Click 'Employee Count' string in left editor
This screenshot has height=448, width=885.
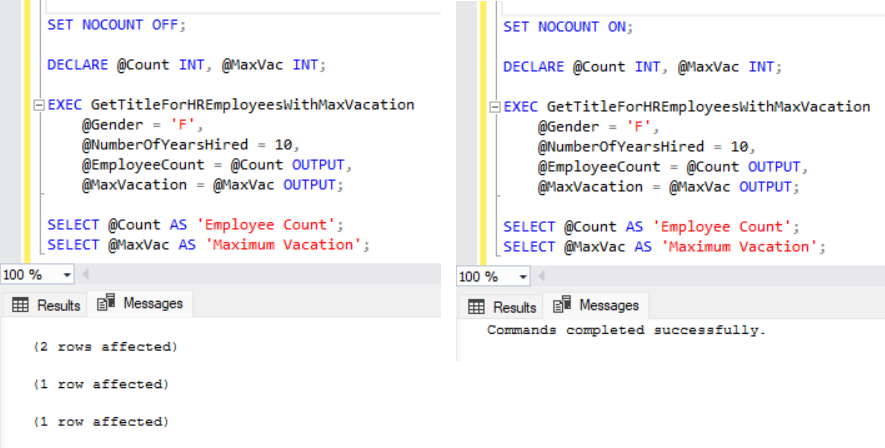coord(267,224)
